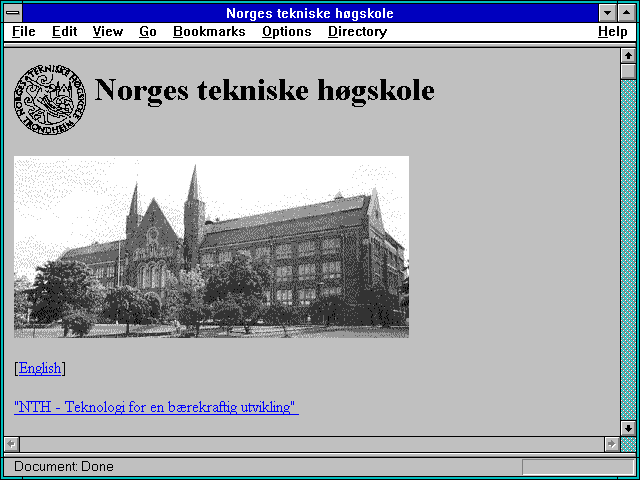This screenshot has width=640, height=480.
Task: Click the vertical scrollbar down arrow
Action: (x=628, y=428)
